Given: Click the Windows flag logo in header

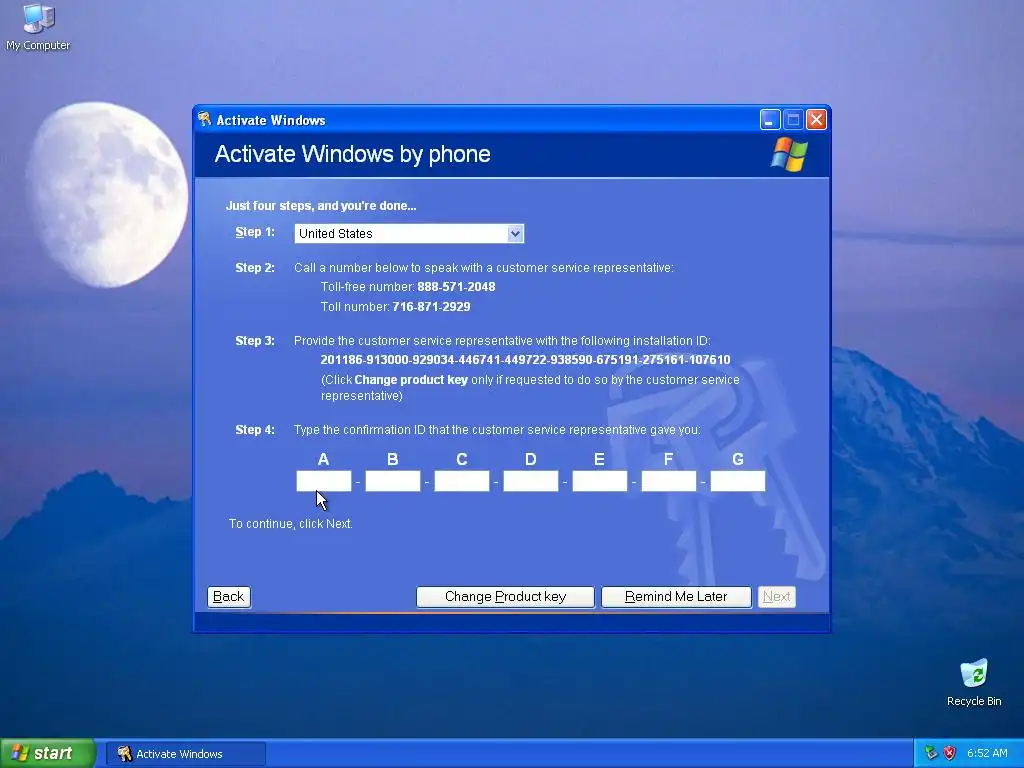Looking at the screenshot, I should 789,154.
